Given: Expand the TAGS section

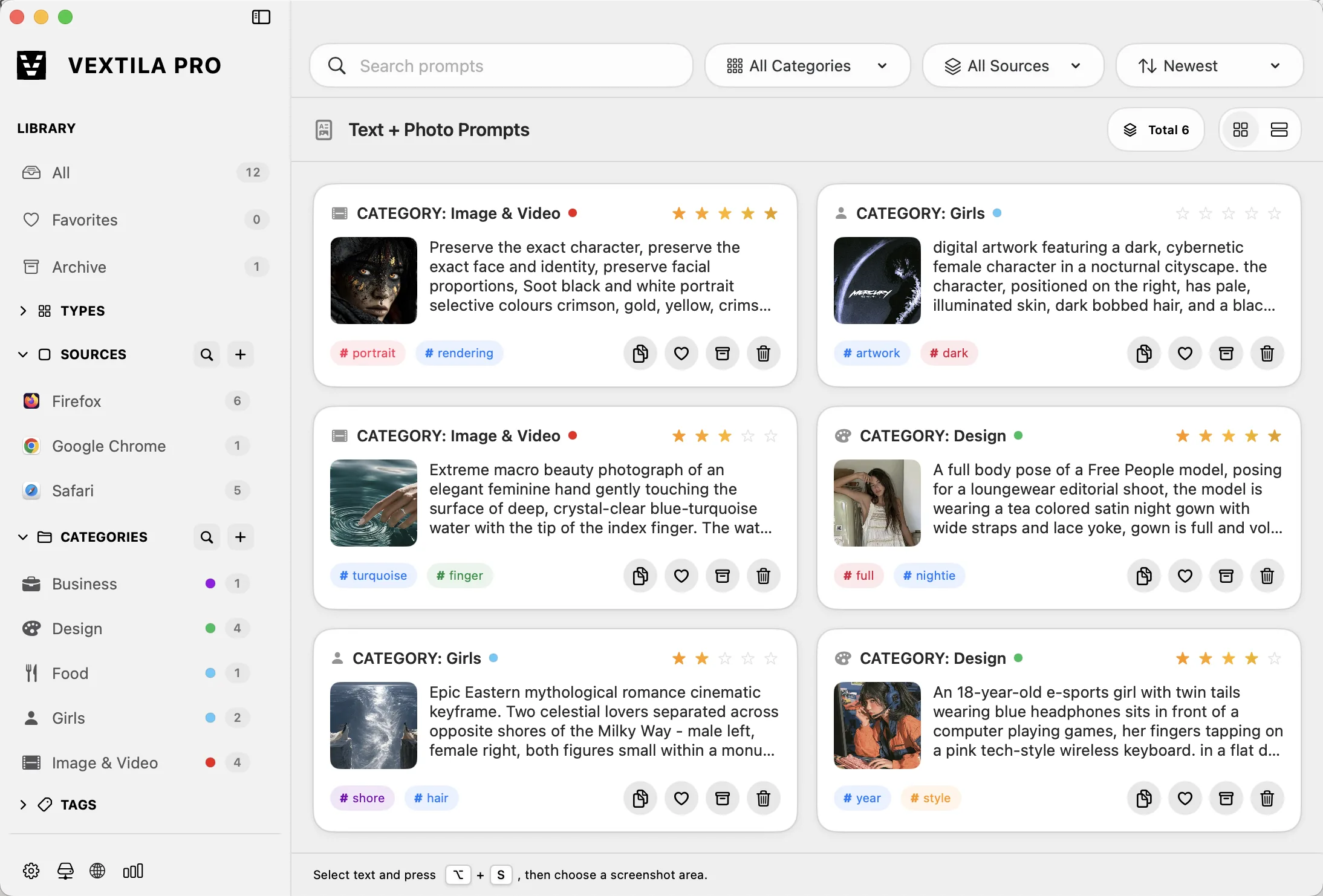Looking at the screenshot, I should [x=23, y=805].
